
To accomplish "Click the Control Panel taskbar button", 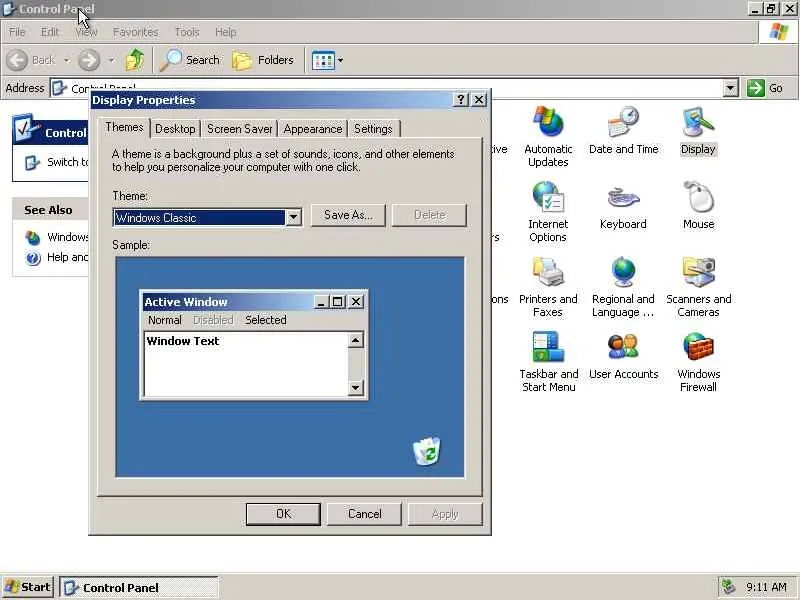I will [139, 587].
